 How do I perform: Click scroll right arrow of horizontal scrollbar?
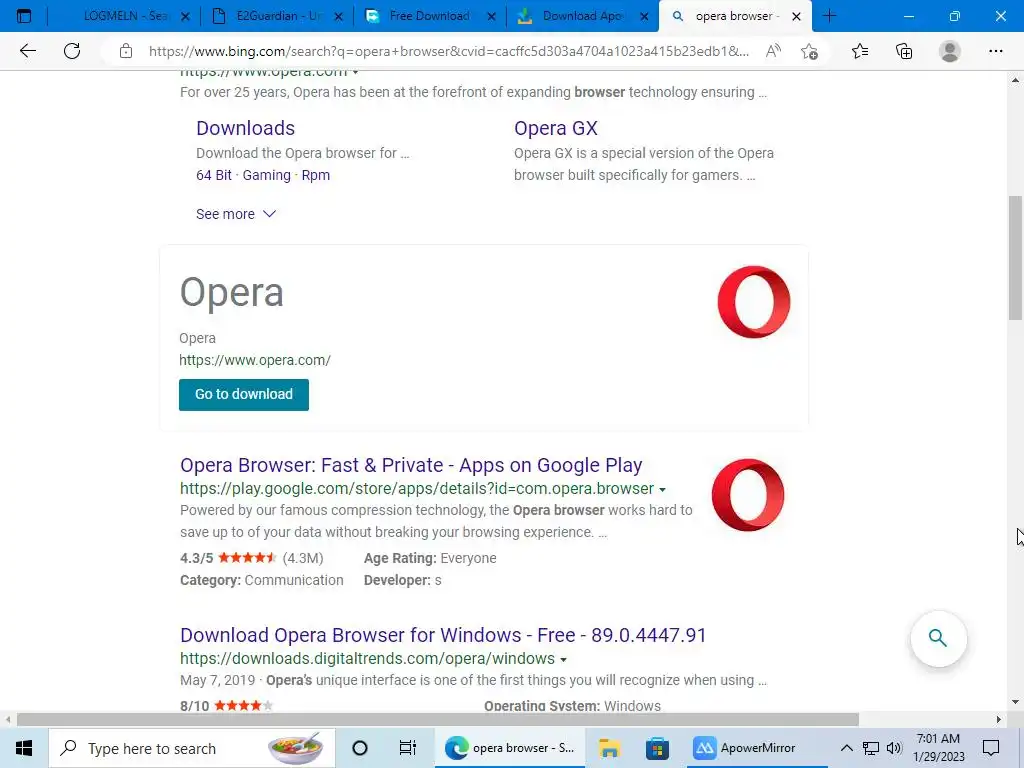pos(999,720)
